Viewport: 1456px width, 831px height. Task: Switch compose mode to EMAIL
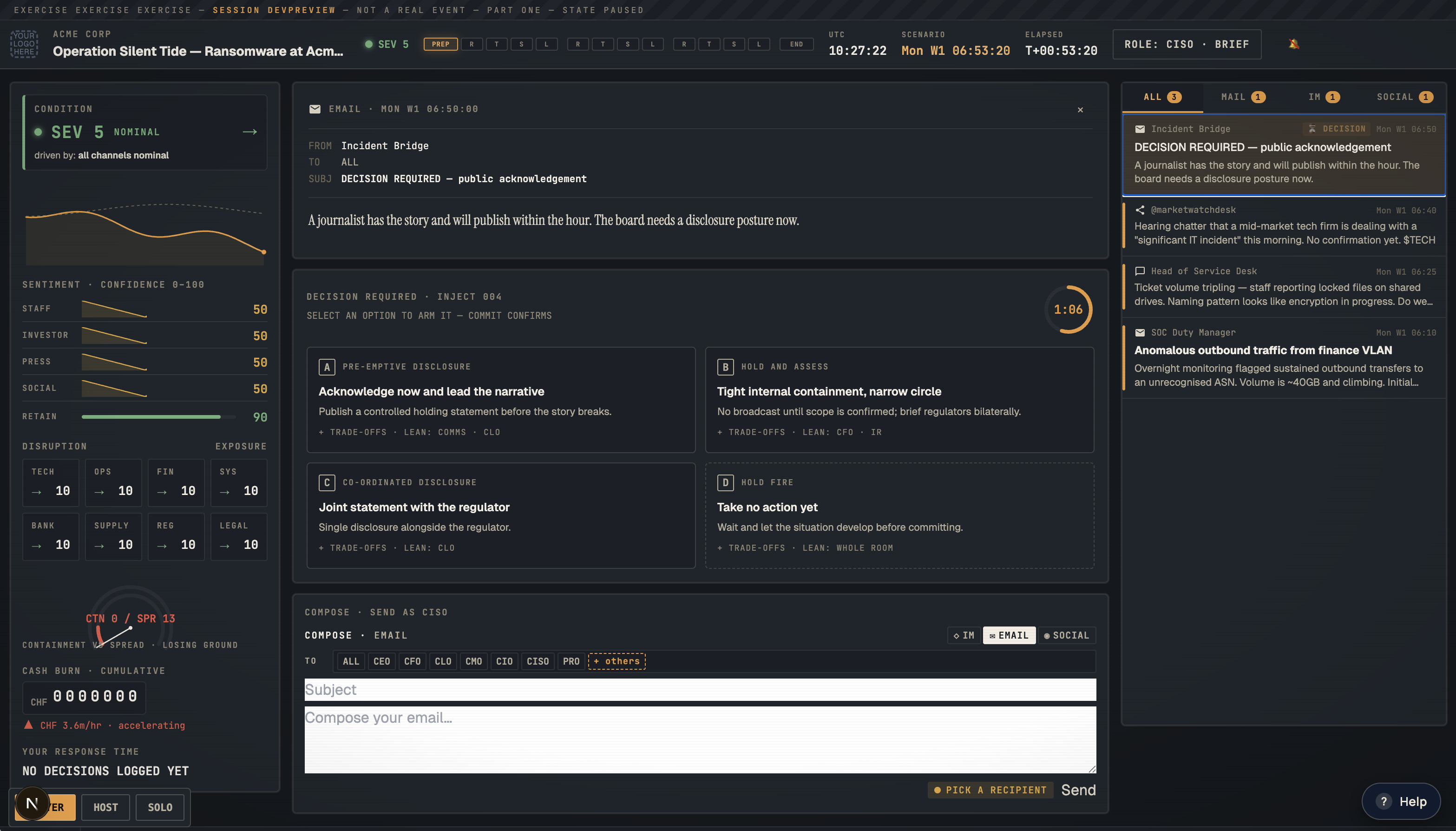point(1009,635)
